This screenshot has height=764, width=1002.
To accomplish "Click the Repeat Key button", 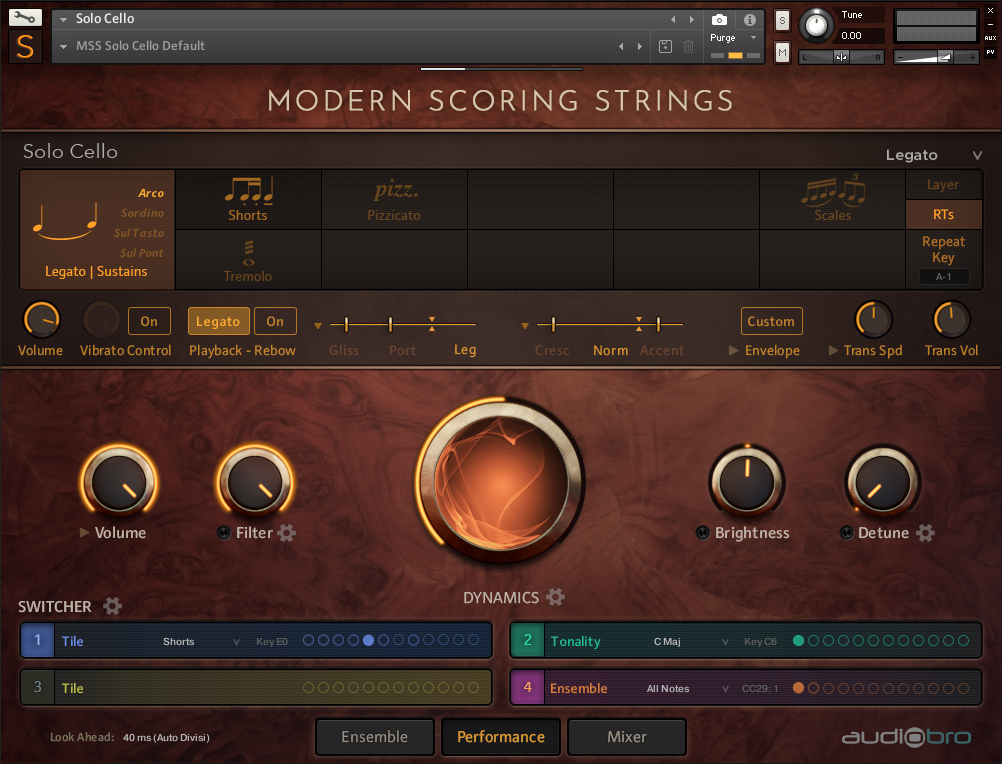I will [943, 249].
